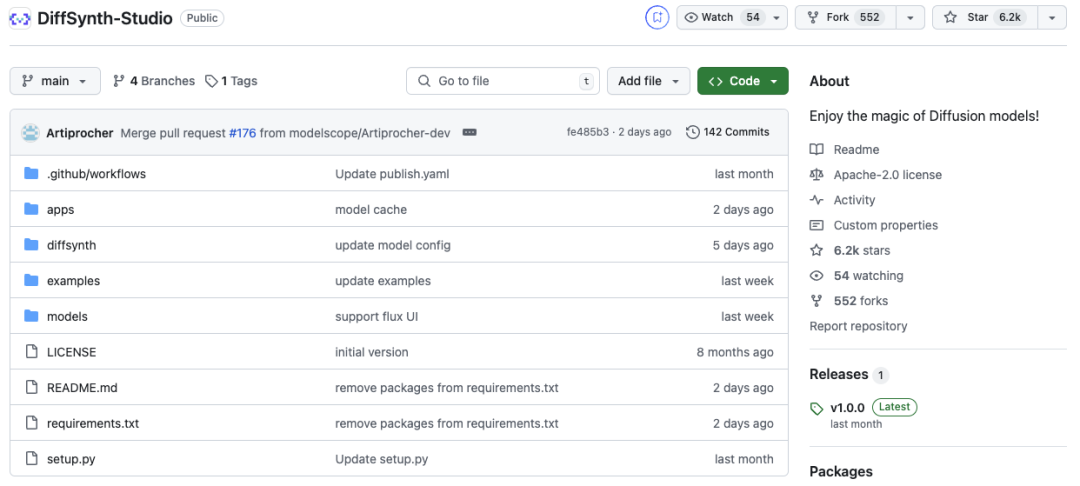Viewport: 1080px width, 486px height.
Task: View the 142 Commits history
Action: coord(728,132)
